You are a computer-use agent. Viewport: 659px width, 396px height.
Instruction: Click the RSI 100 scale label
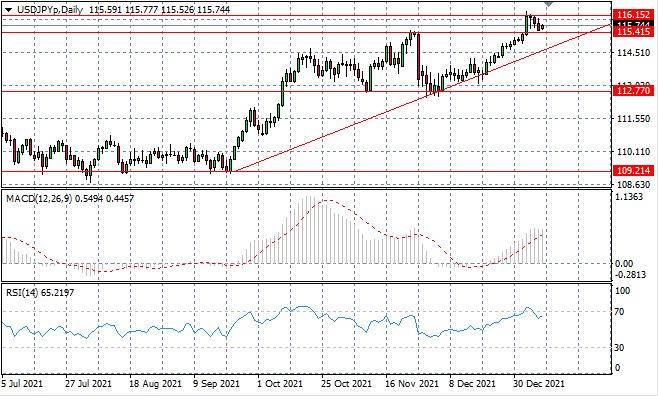[622, 291]
